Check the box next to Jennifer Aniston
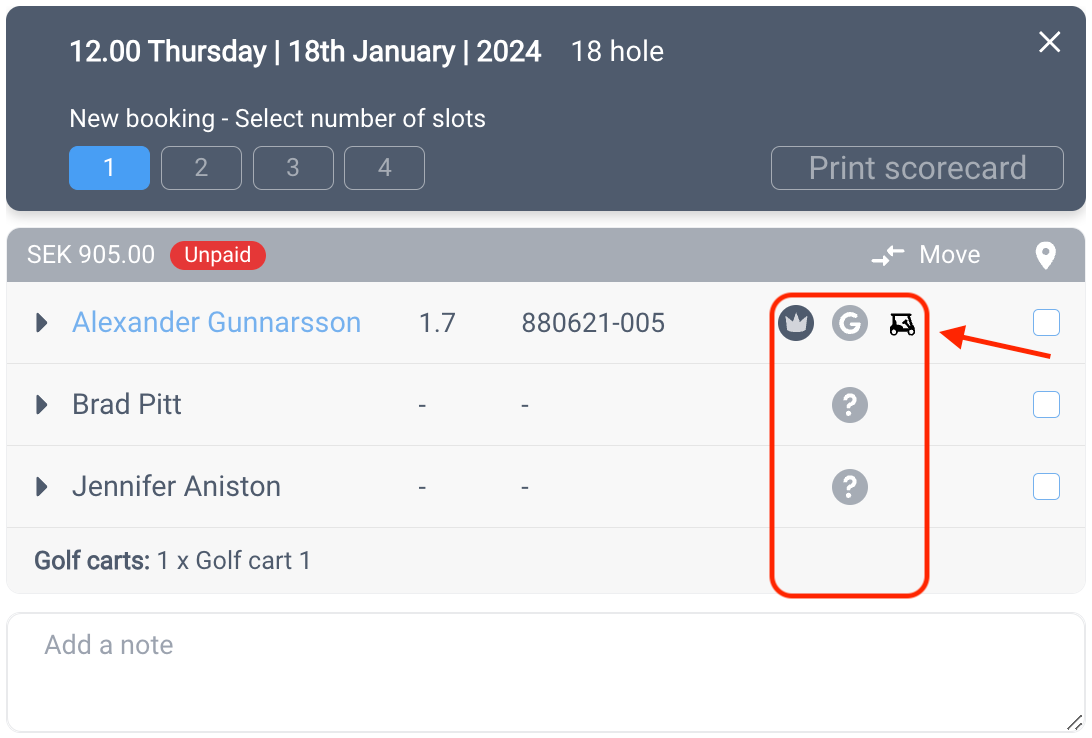 click(x=1046, y=487)
